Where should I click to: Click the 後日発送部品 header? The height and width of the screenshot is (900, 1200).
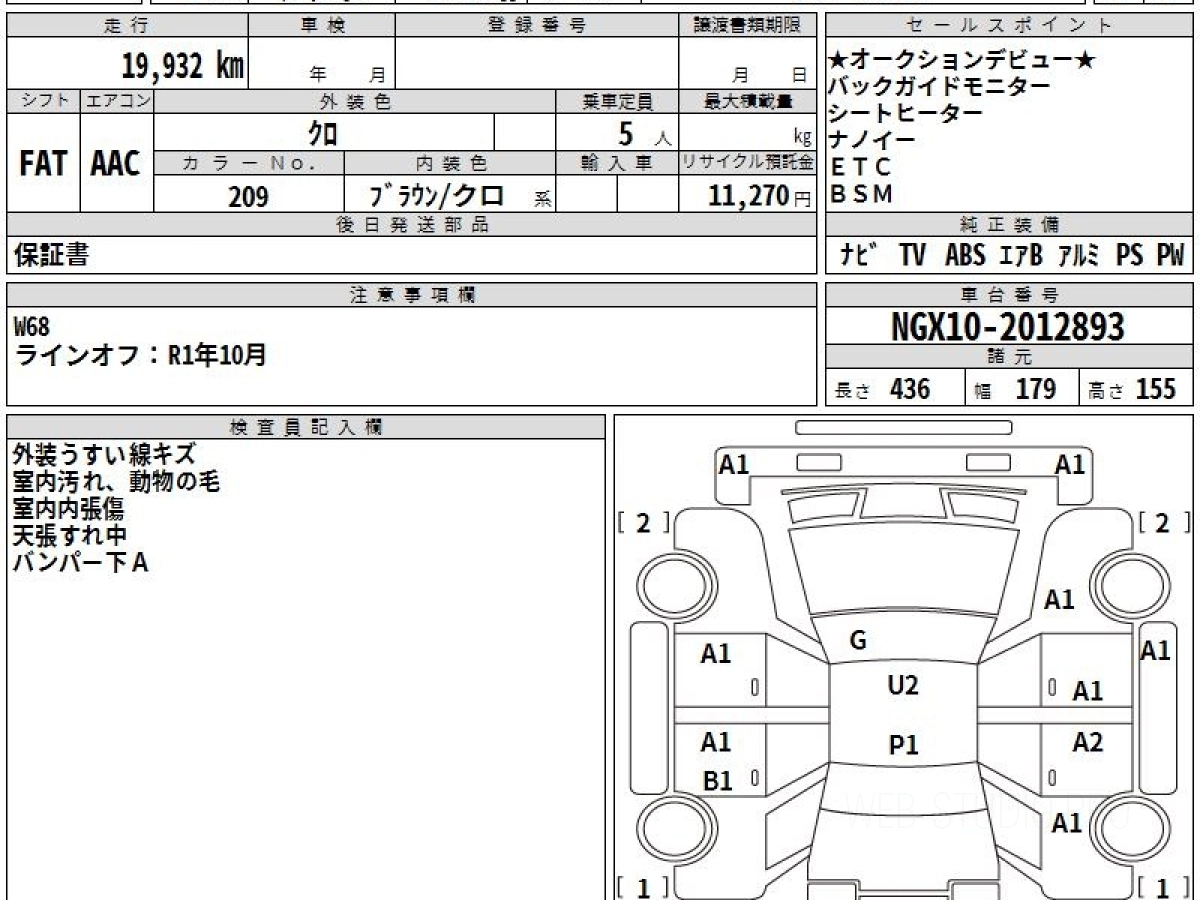pyautogui.click(x=412, y=225)
